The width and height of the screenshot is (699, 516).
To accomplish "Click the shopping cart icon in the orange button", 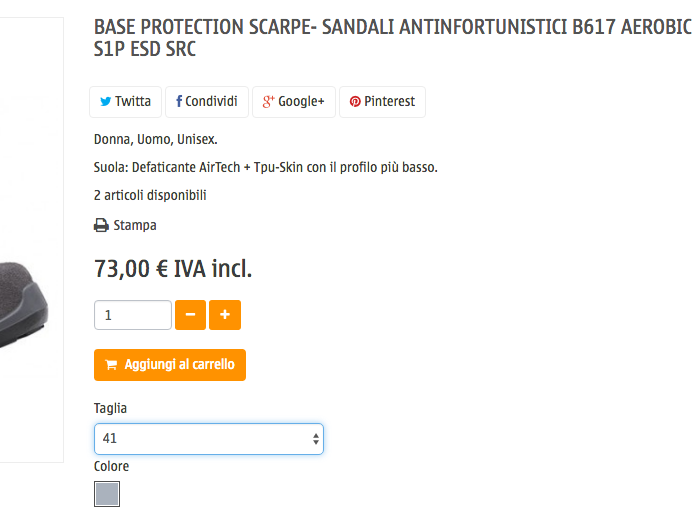I will pos(111,365).
